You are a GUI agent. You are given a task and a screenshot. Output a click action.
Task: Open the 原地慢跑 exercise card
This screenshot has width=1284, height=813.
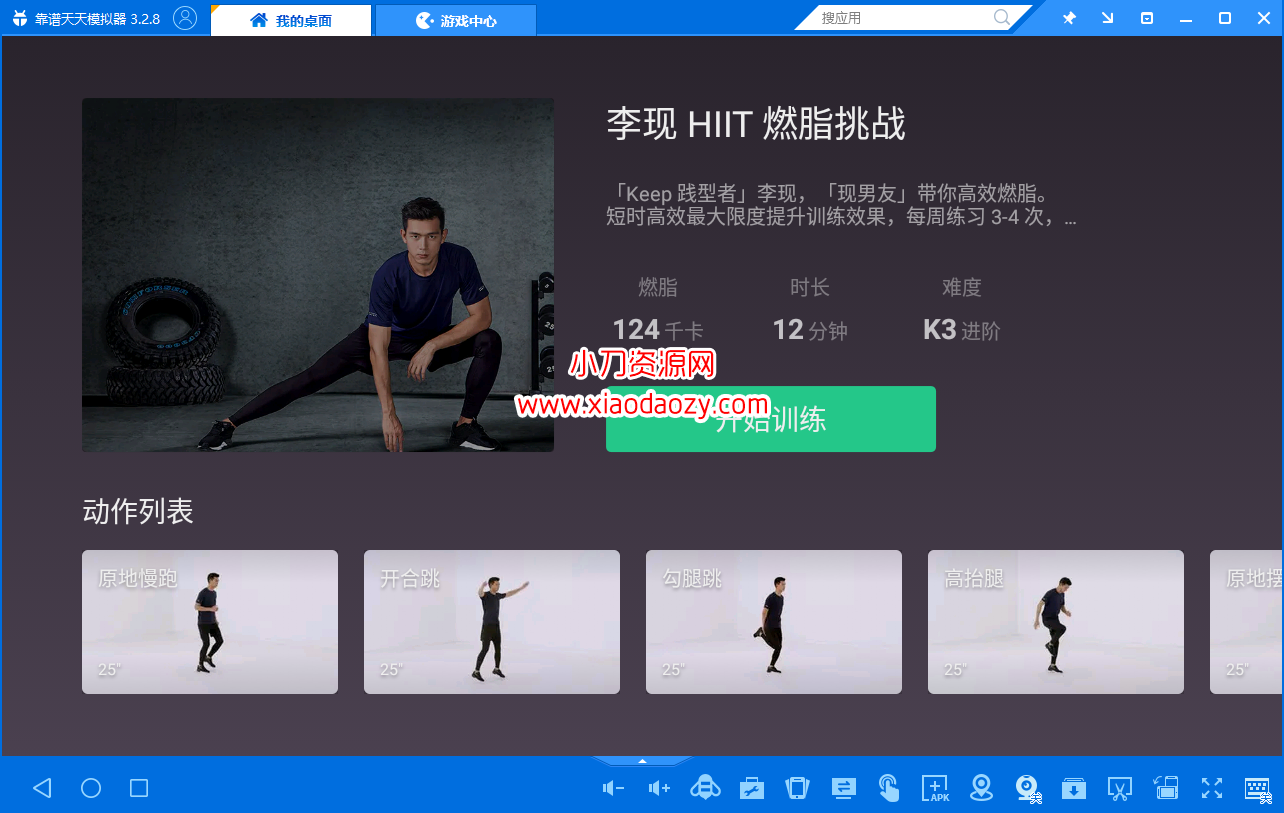coord(210,622)
